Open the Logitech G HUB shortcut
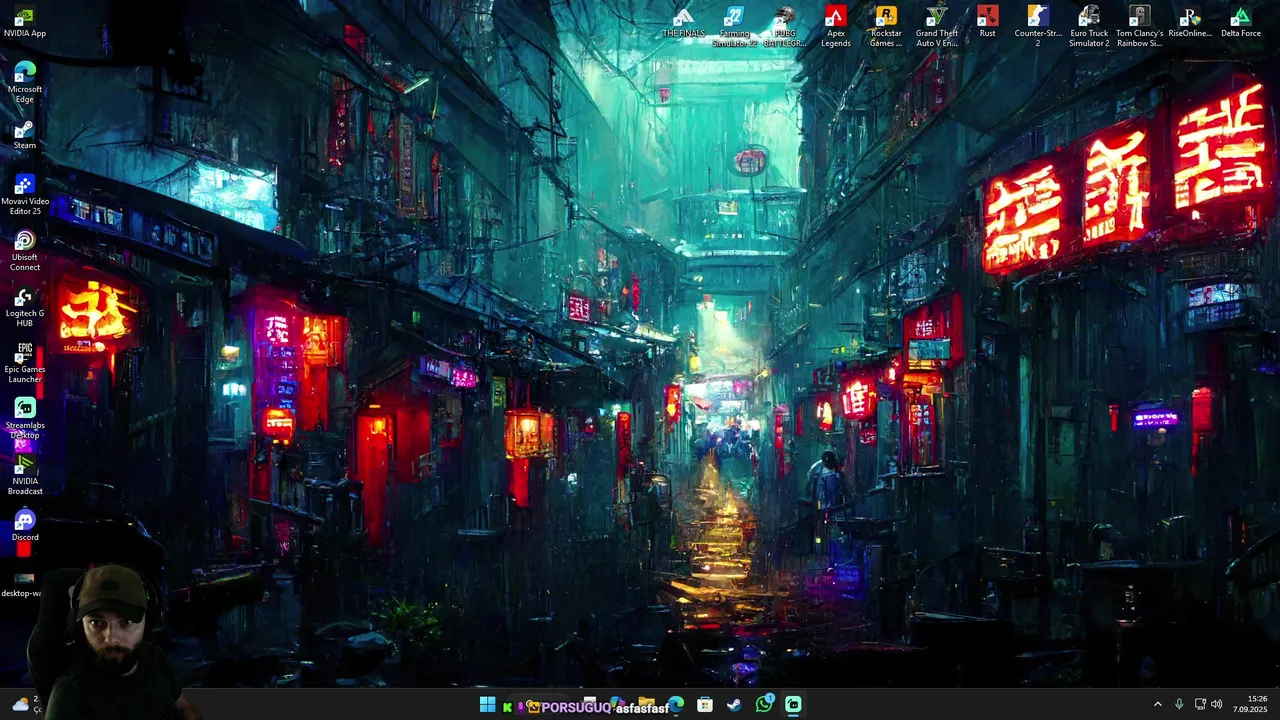Viewport: 1280px width, 720px height. click(25, 307)
